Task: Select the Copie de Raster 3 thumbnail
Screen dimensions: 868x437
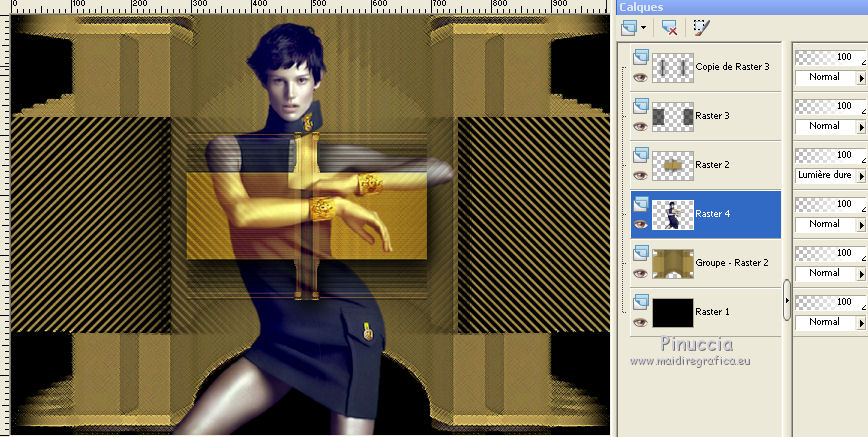Action: click(x=673, y=68)
